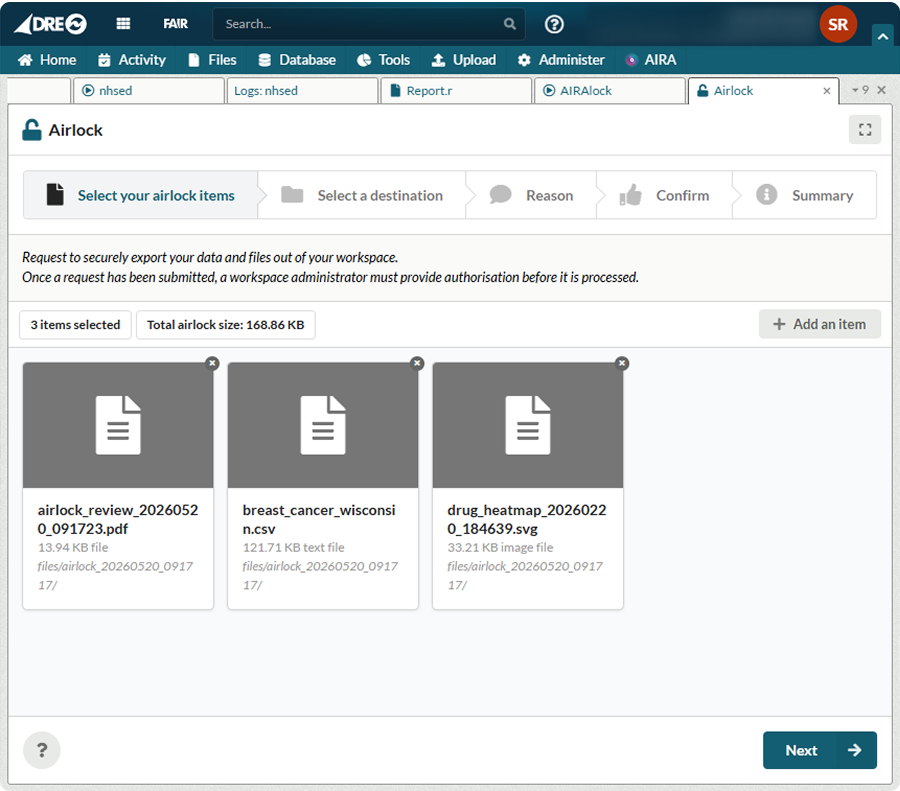Switch to the nhsed tab
The image size is (900, 791).
click(x=148, y=91)
